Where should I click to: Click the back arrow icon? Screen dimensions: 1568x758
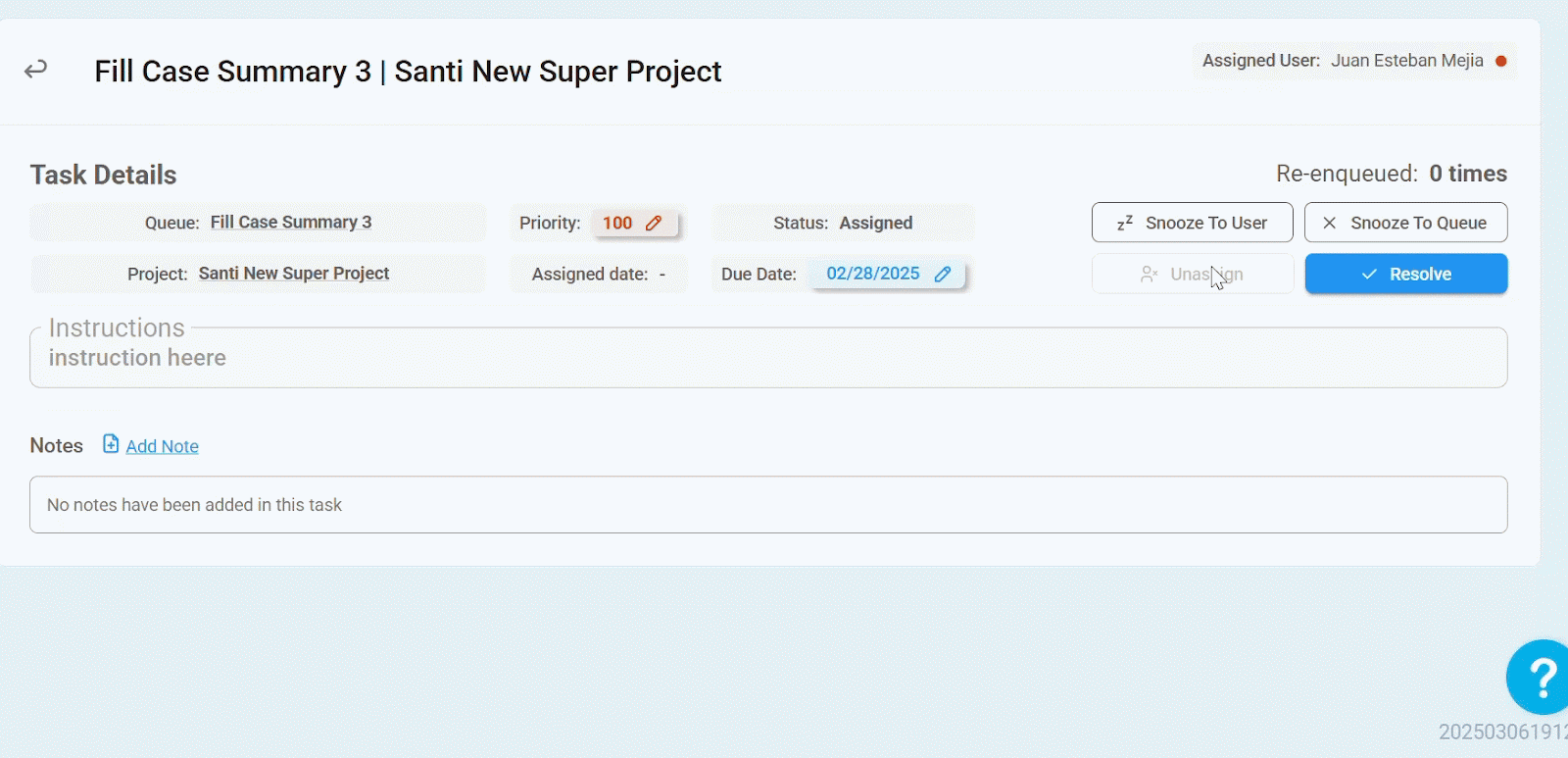click(36, 70)
